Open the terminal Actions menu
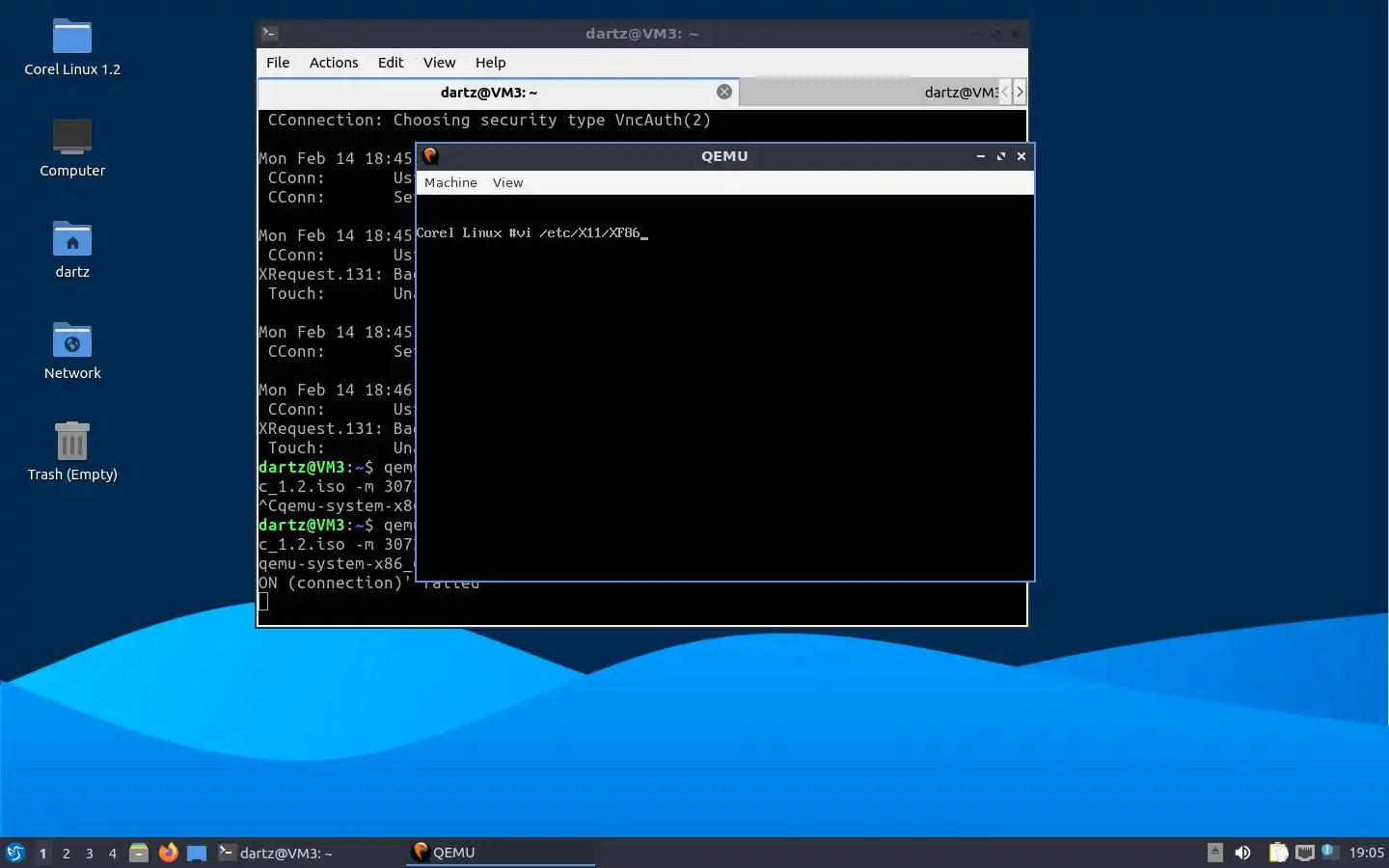 click(334, 63)
